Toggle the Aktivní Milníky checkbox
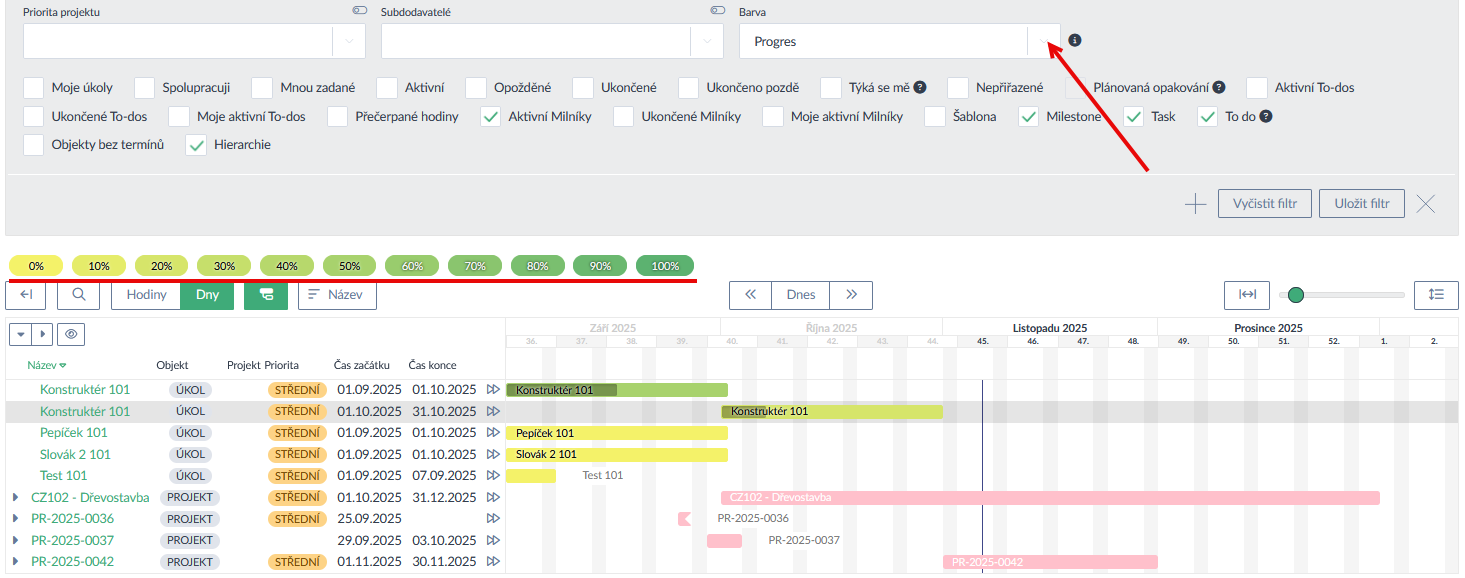The width and height of the screenshot is (1465, 578). tap(491, 117)
